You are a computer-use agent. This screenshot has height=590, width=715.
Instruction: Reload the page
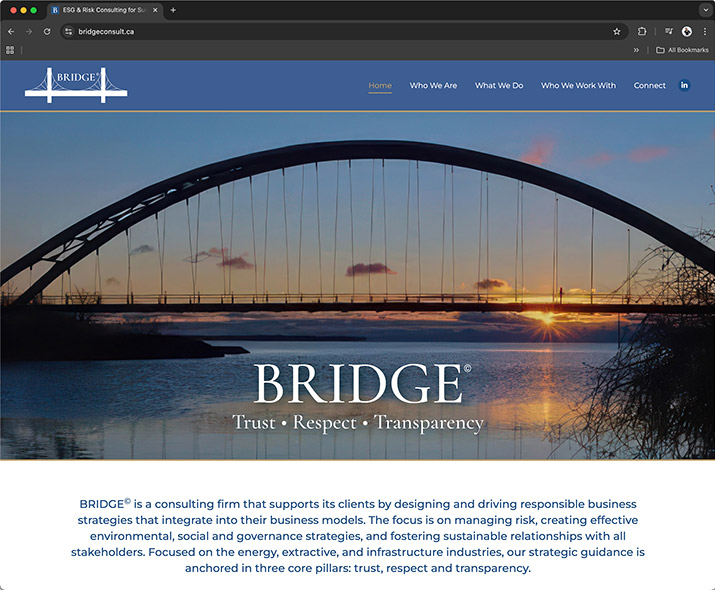46,31
